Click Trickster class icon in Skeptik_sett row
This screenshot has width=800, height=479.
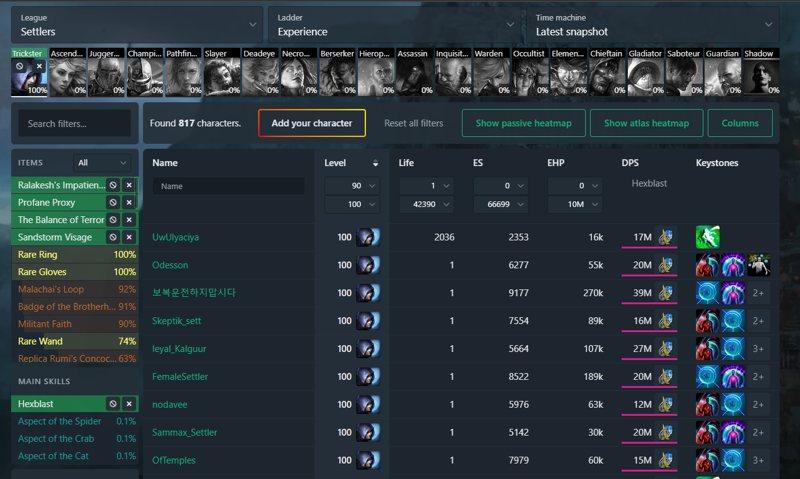pos(368,321)
